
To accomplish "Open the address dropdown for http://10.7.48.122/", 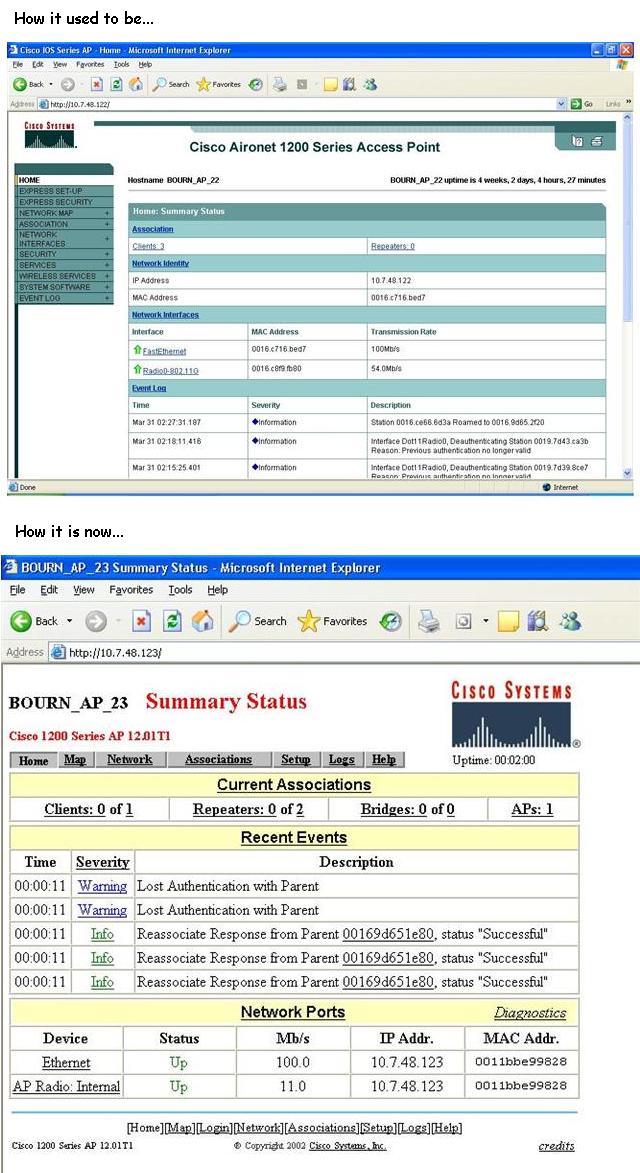I will 562,104.
